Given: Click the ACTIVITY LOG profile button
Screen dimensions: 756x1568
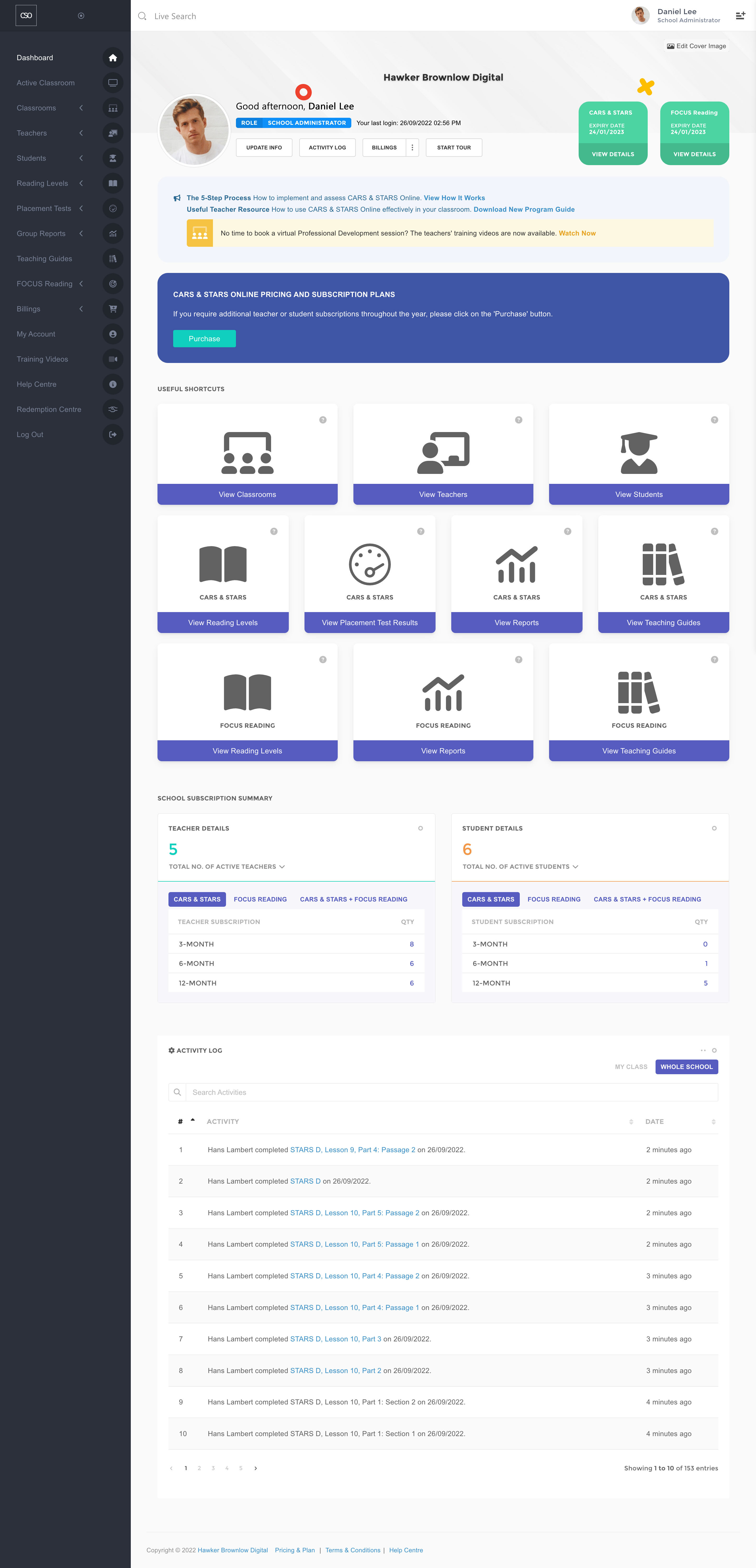Looking at the screenshot, I should pyautogui.click(x=328, y=148).
